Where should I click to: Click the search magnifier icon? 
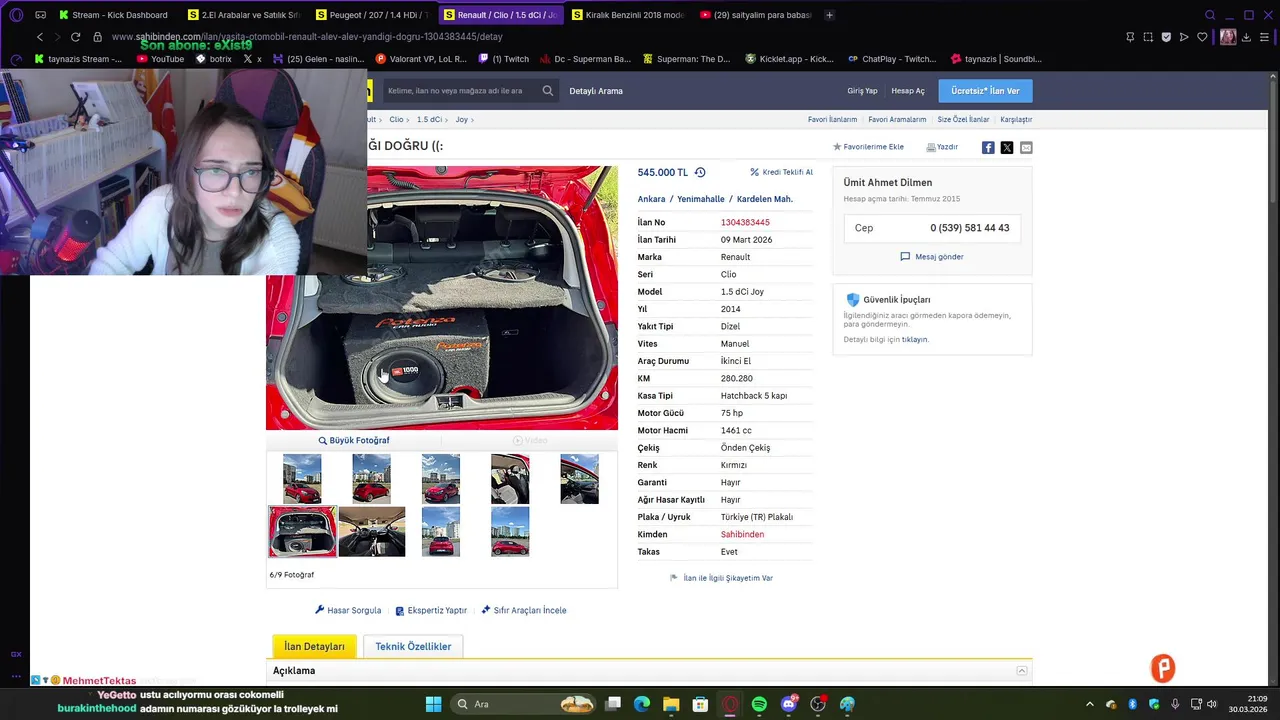click(548, 91)
